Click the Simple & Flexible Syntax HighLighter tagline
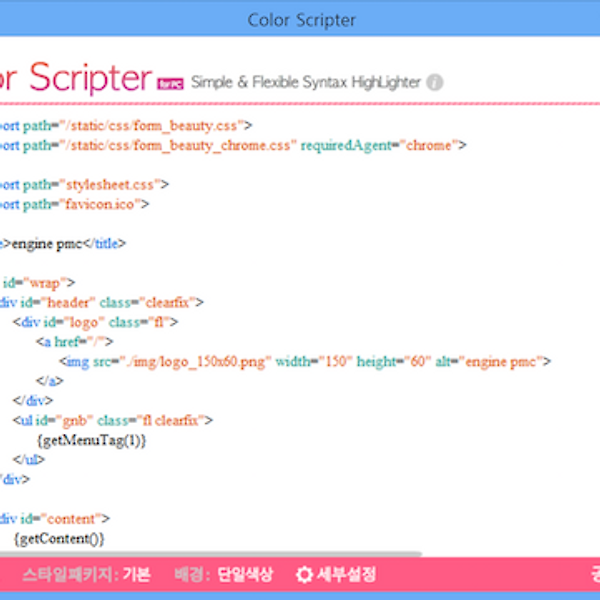The image size is (600, 600). point(306,82)
